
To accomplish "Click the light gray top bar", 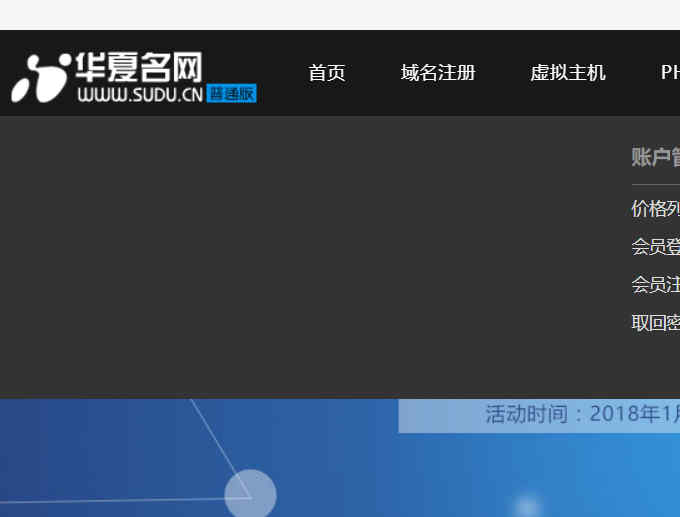I will 340,15.
